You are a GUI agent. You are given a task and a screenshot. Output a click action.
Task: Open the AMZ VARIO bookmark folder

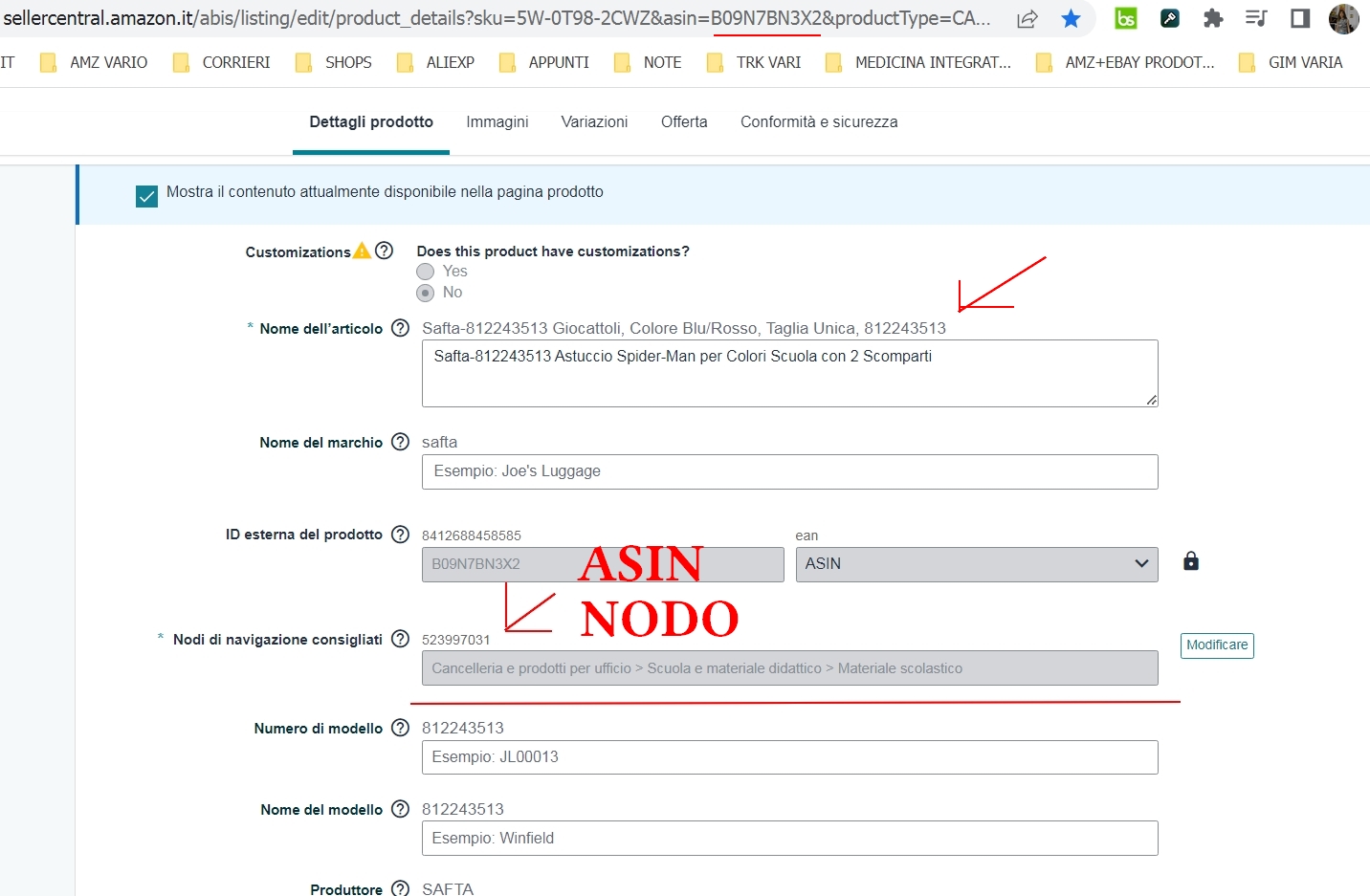[94, 62]
